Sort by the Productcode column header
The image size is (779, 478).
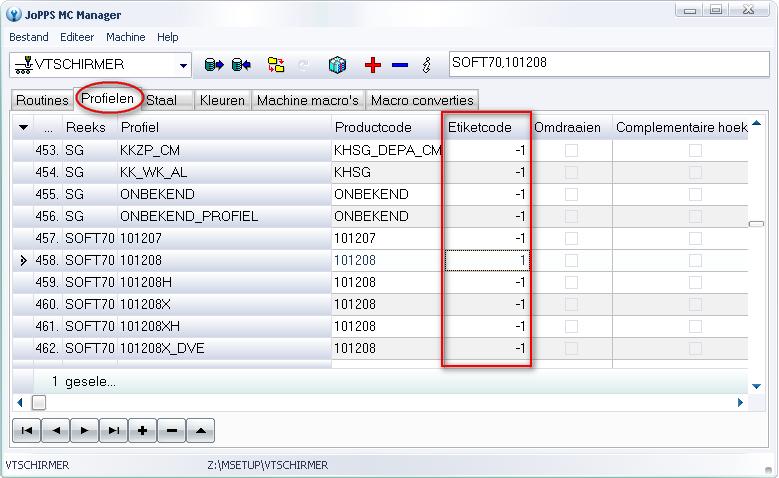point(388,127)
